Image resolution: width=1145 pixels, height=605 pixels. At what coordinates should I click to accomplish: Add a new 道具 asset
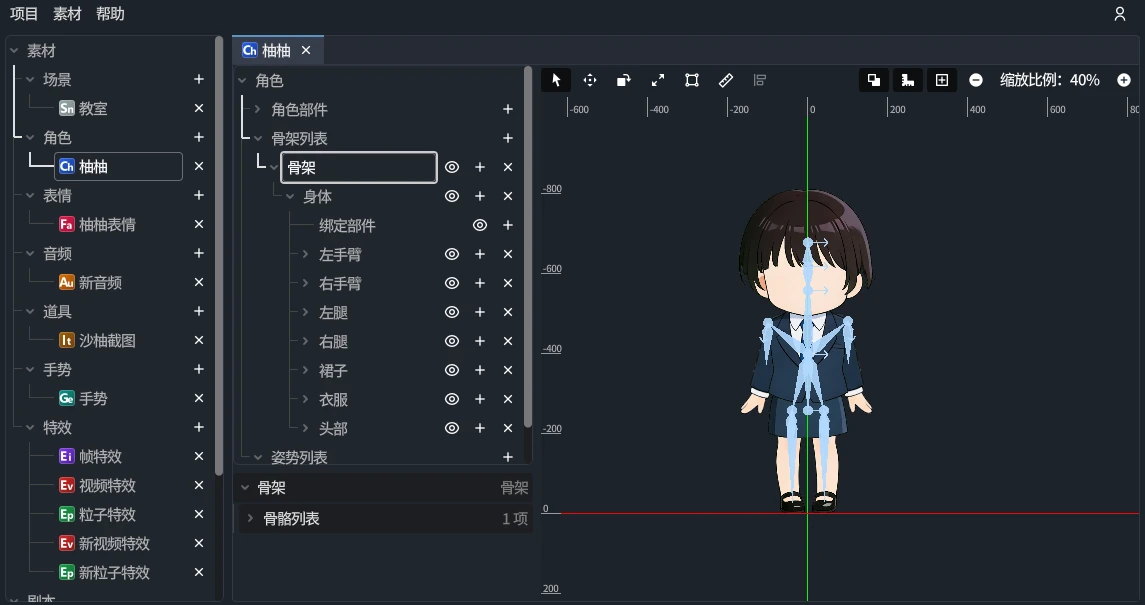199,311
